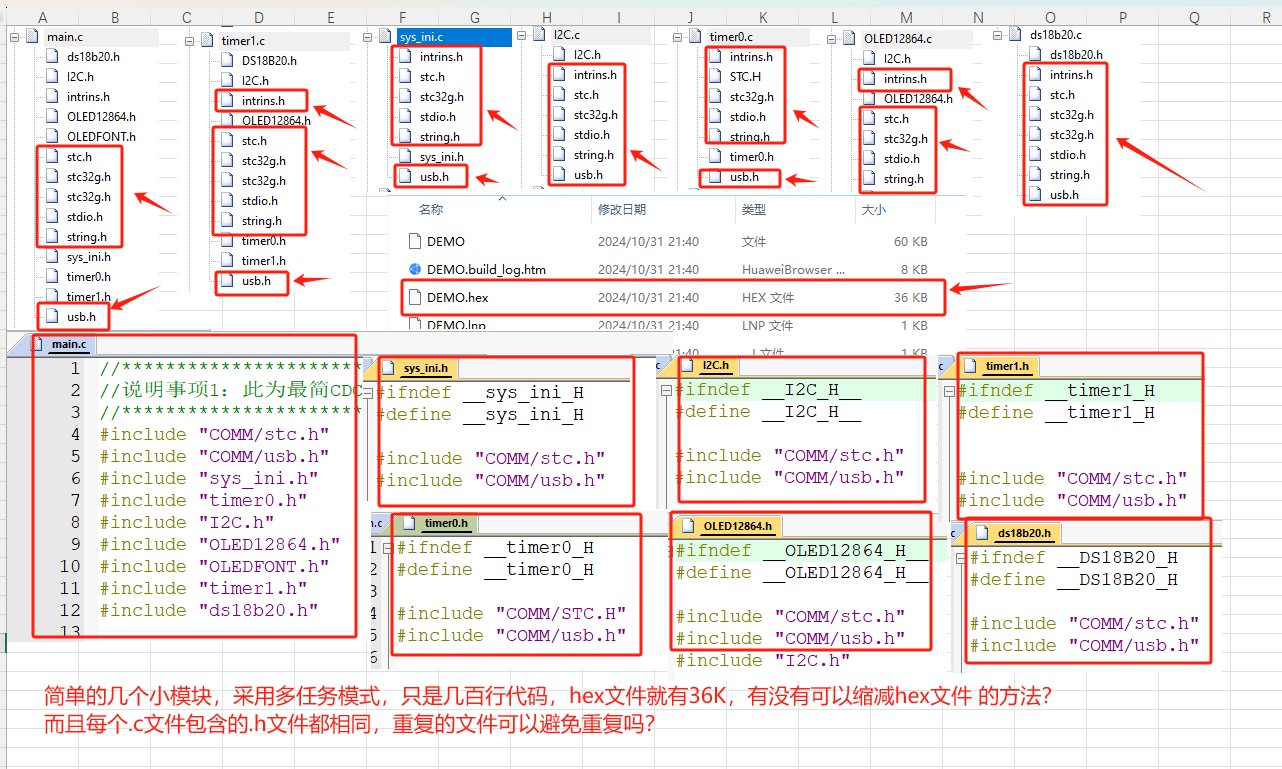Click the DEMO.hex file icon
Image resolution: width=1282 pixels, height=769 pixels.
(416, 297)
